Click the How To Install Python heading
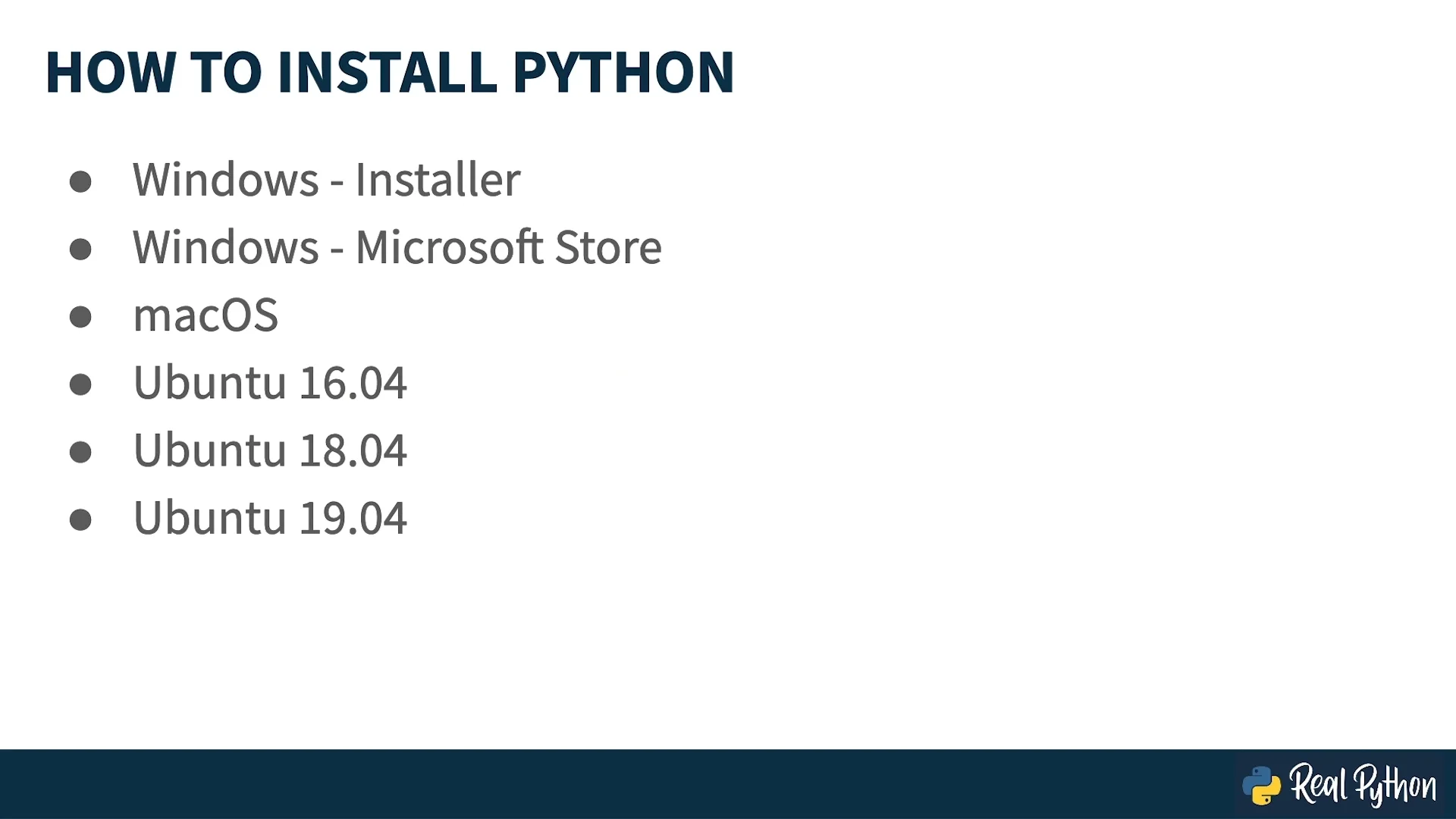Screen dimensions: 1456x819 [x=390, y=73]
